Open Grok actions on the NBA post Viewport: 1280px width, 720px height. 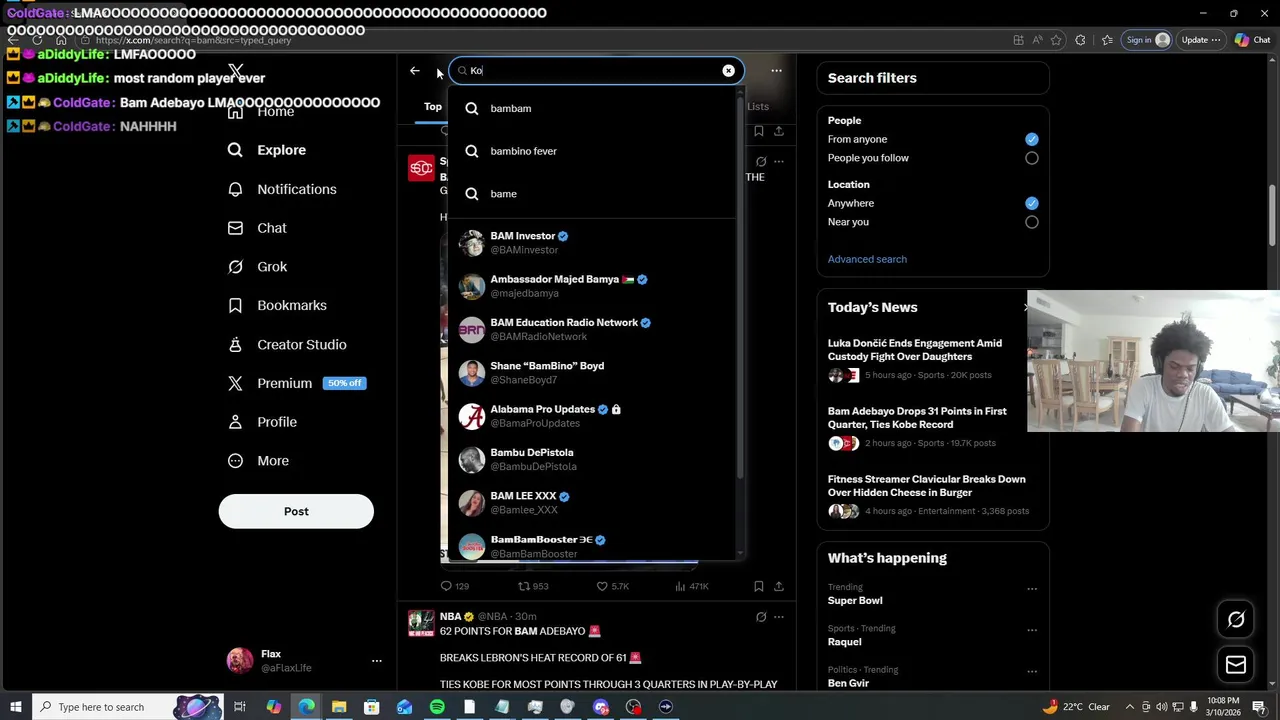pos(761,617)
